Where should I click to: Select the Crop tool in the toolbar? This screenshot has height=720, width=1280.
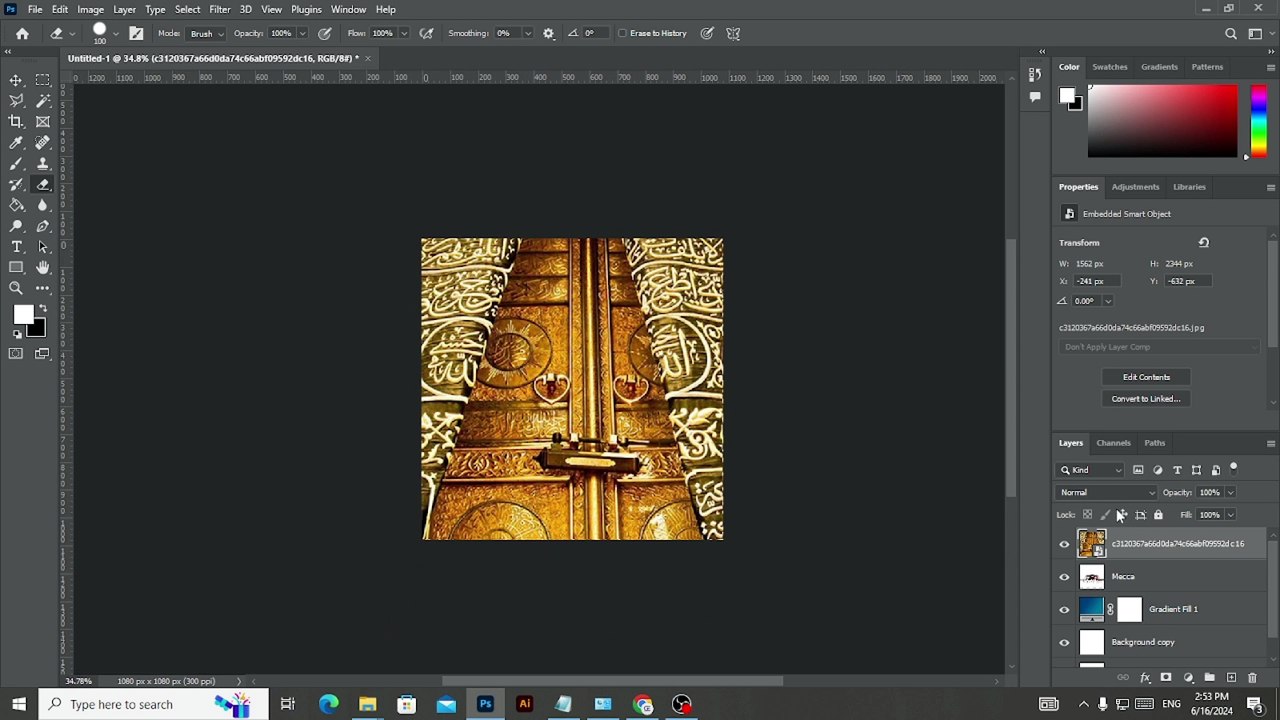[x=16, y=121]
